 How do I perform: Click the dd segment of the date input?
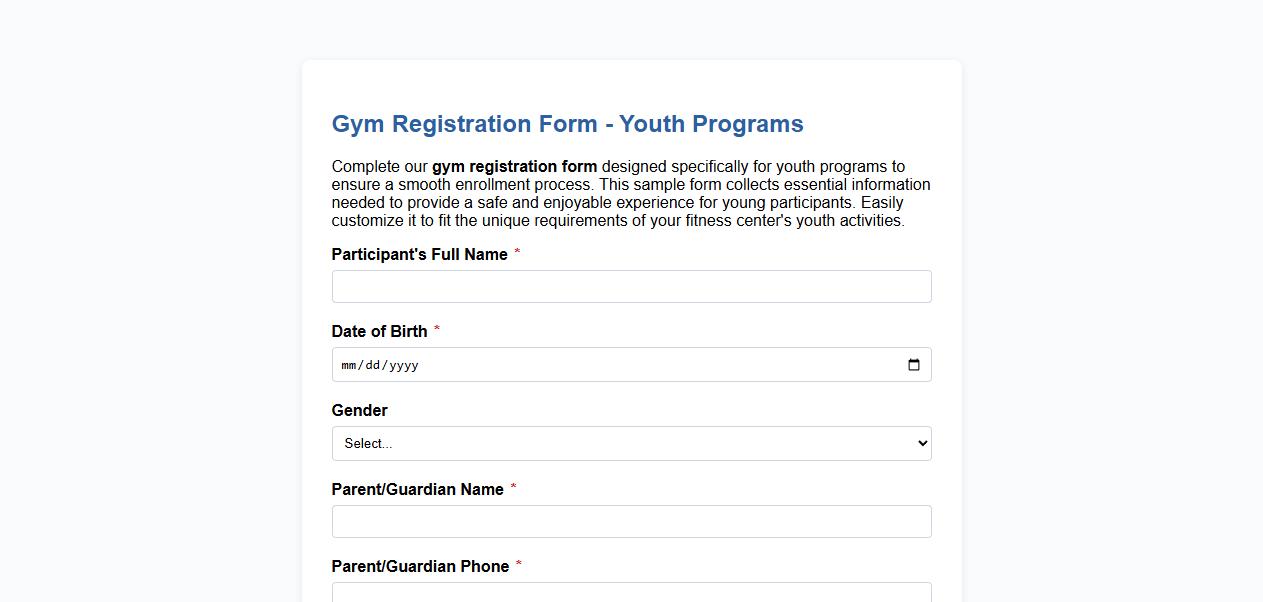pos(376,365)
